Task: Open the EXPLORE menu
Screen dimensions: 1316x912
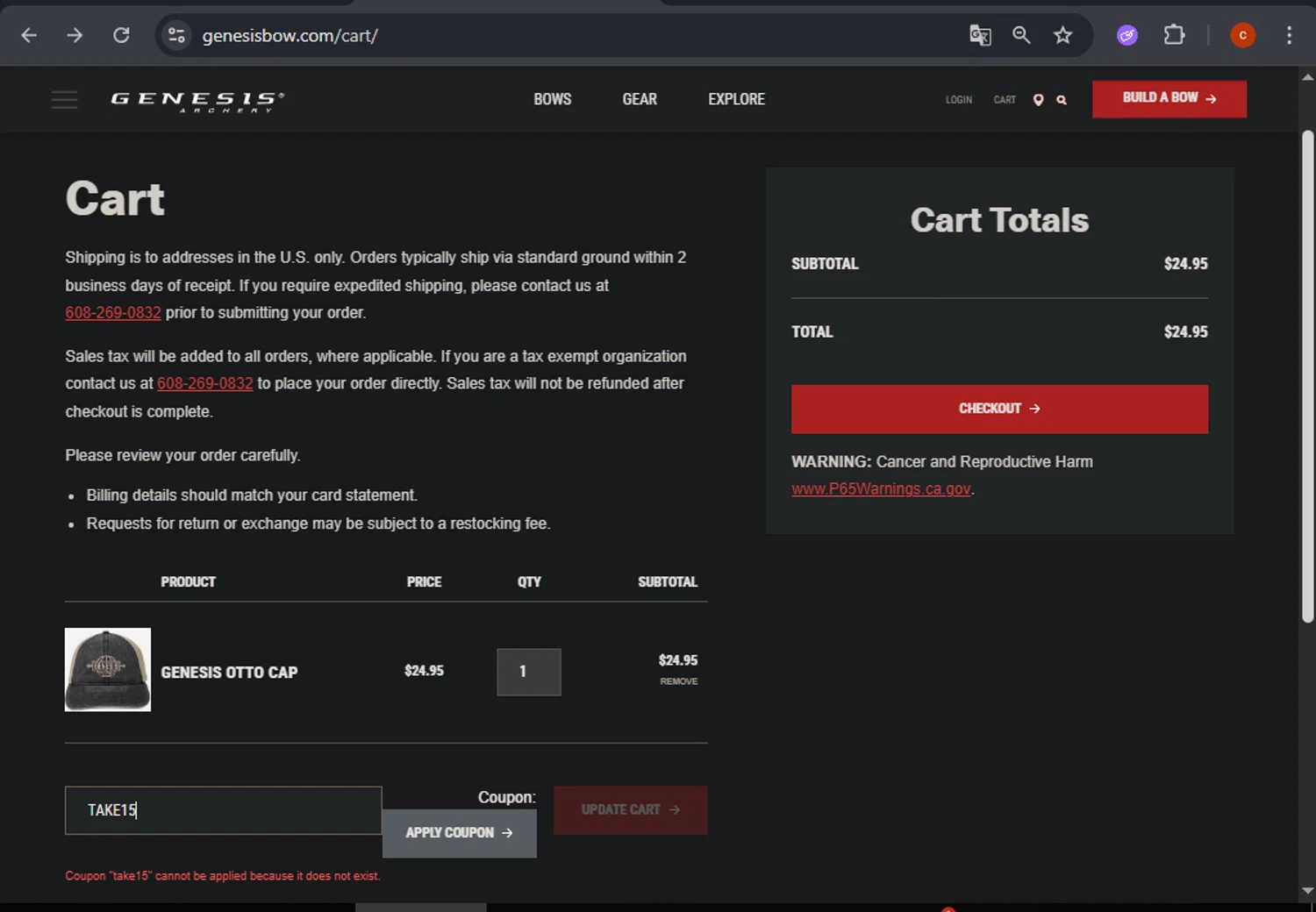Action: 737,99
